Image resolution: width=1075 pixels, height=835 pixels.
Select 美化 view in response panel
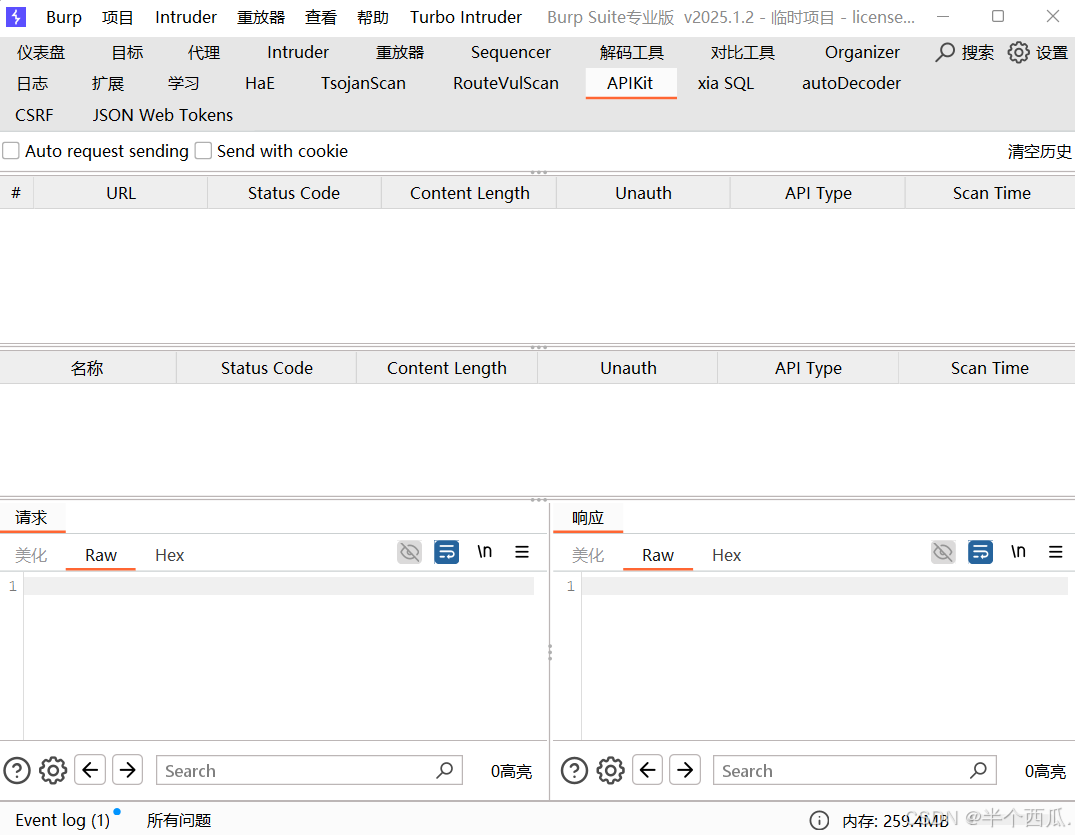pos(588,555)
